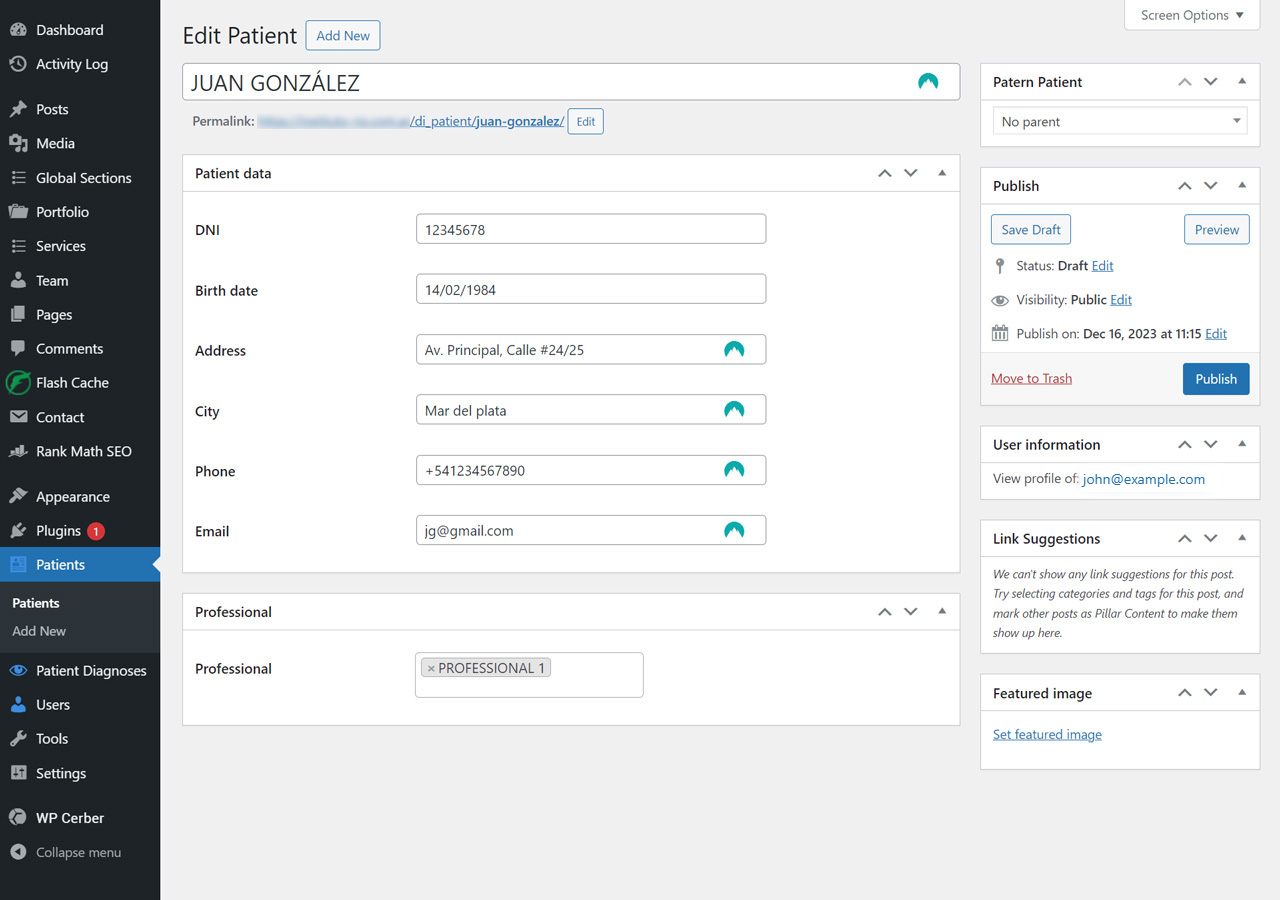Click into the DNI input field
Viewport: 1280px width, 900px height.
[591, 229]
